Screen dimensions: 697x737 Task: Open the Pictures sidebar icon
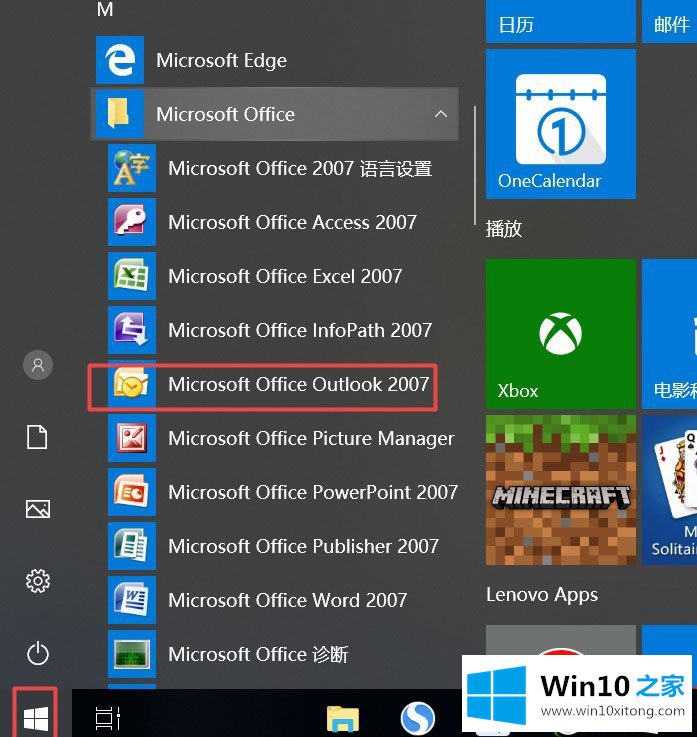coord(38,509)
